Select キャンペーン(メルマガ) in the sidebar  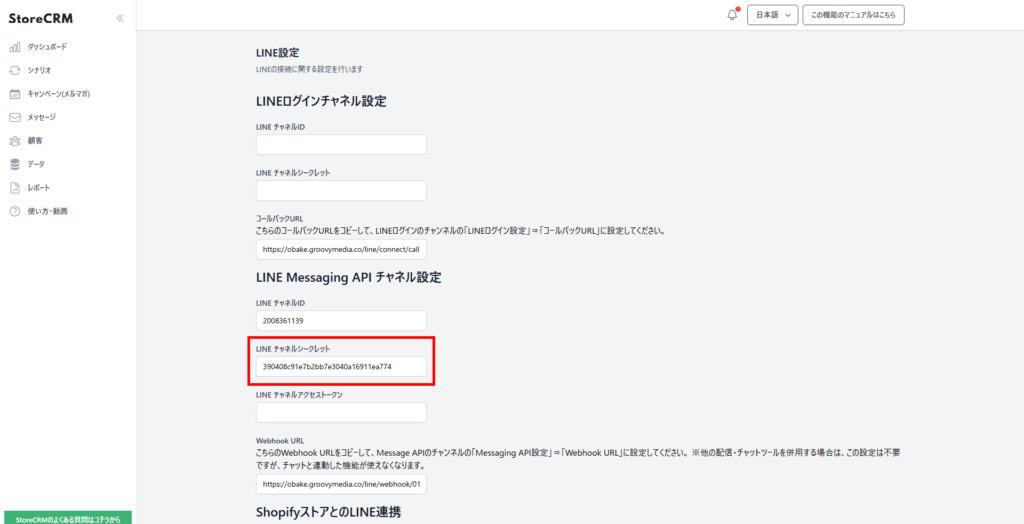58,94
